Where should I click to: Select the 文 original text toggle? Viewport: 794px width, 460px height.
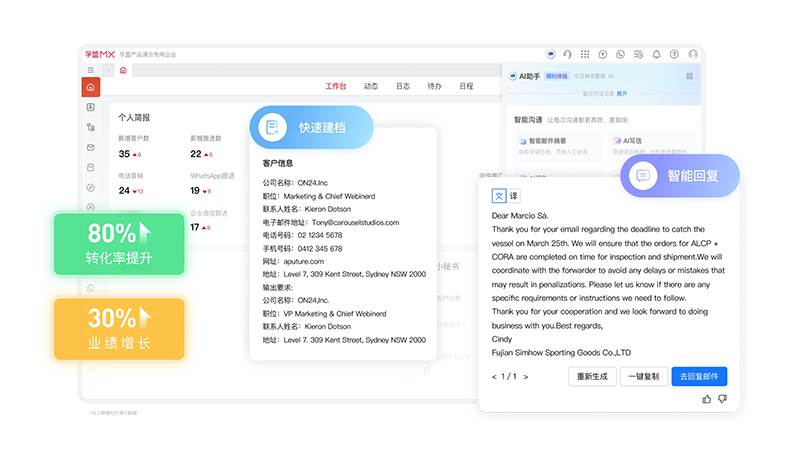pyautogui.click(x=499, y=196)
